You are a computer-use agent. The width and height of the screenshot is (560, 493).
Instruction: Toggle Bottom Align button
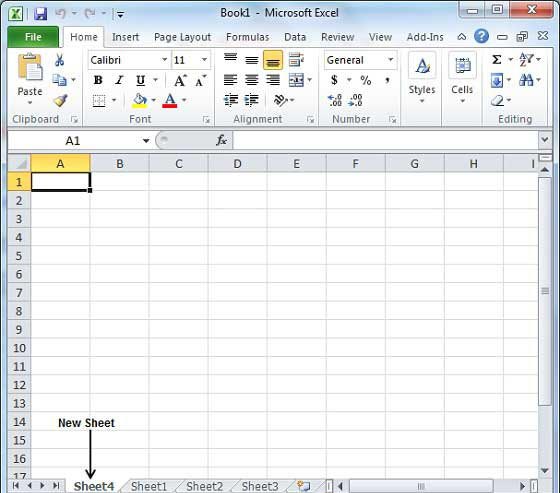pos(273,60)
